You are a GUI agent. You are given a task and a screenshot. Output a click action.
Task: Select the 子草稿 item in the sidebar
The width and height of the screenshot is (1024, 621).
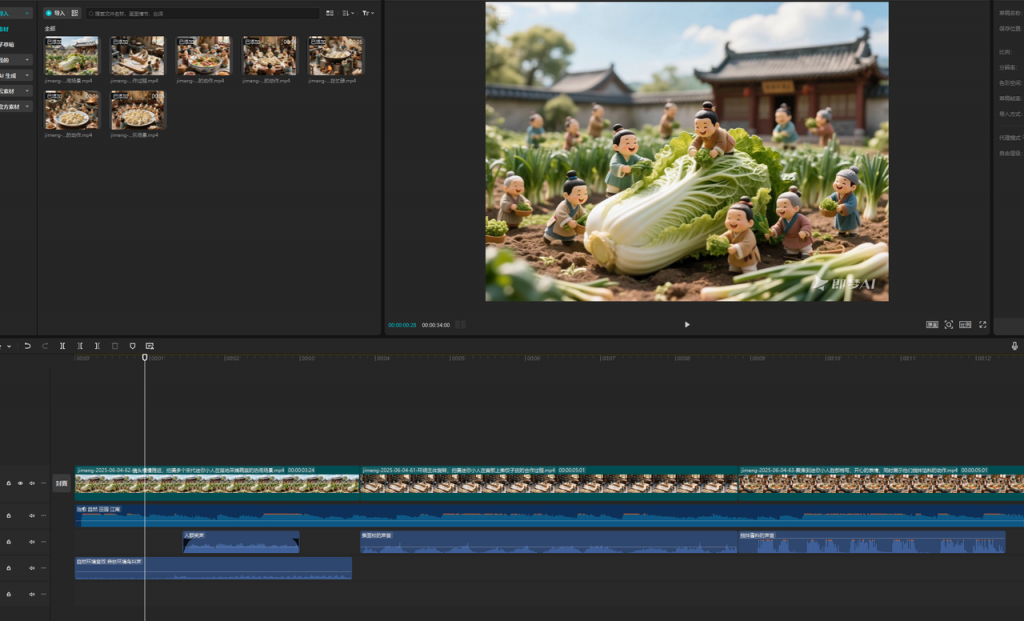[7, 44]
